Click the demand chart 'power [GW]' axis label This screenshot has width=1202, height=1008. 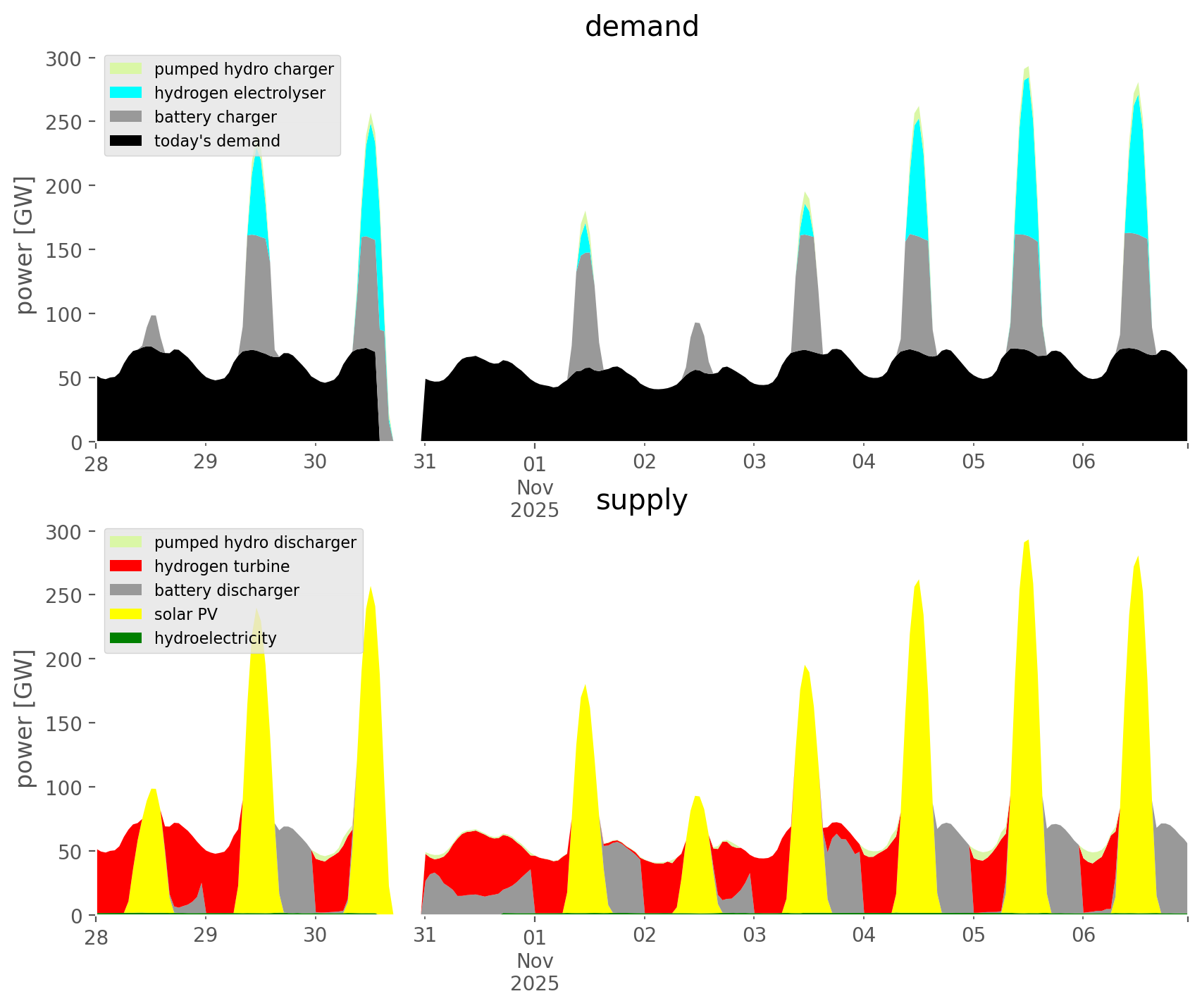click(x=25, y=245)
